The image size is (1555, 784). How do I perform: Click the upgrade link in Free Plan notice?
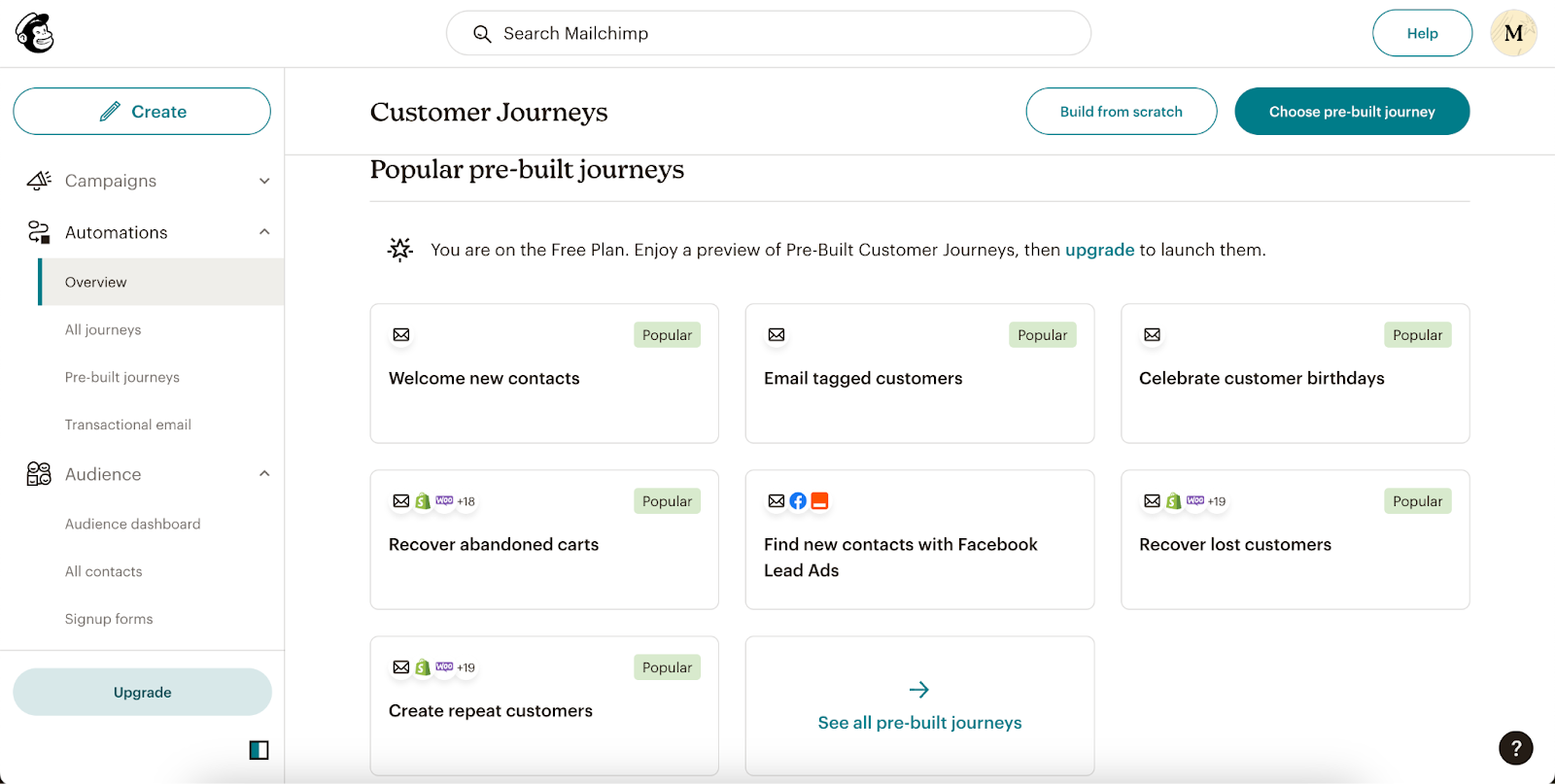pos(1099,250)
